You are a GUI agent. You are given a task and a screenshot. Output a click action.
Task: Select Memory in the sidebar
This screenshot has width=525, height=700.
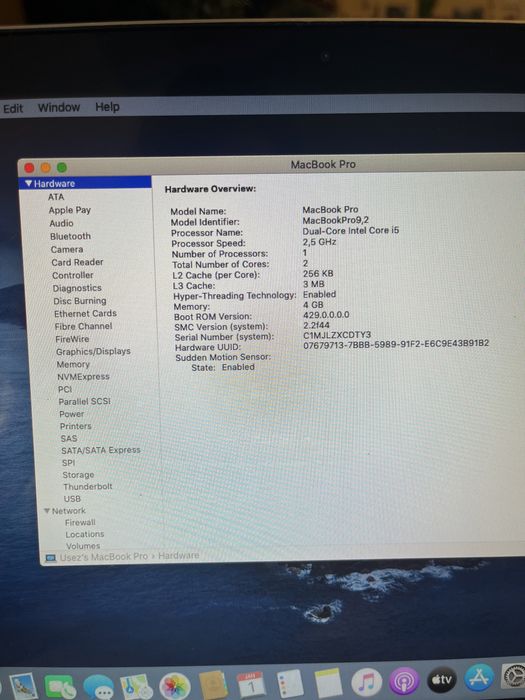[x=73, y=365]
